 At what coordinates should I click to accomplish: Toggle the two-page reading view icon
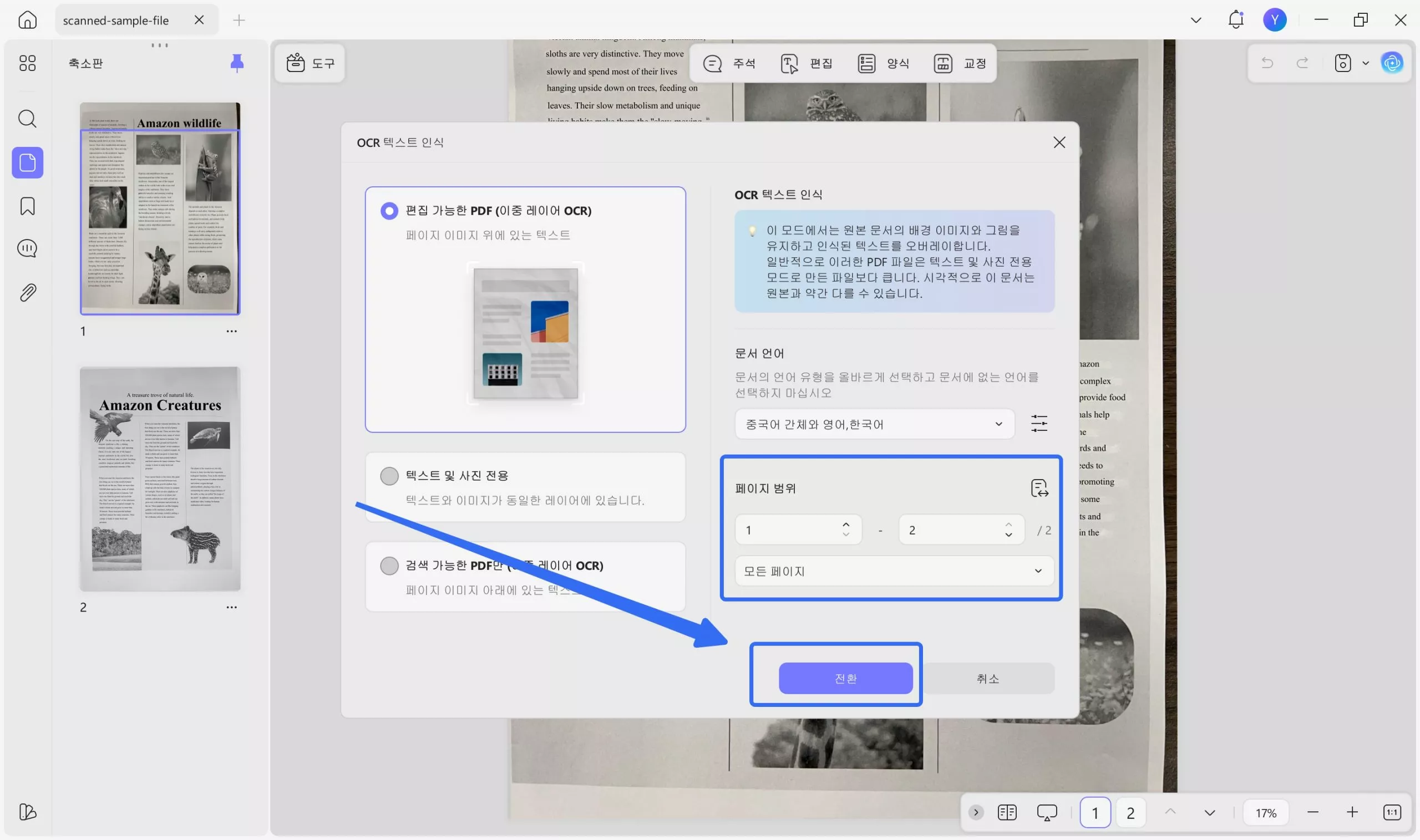point(1007,813)
